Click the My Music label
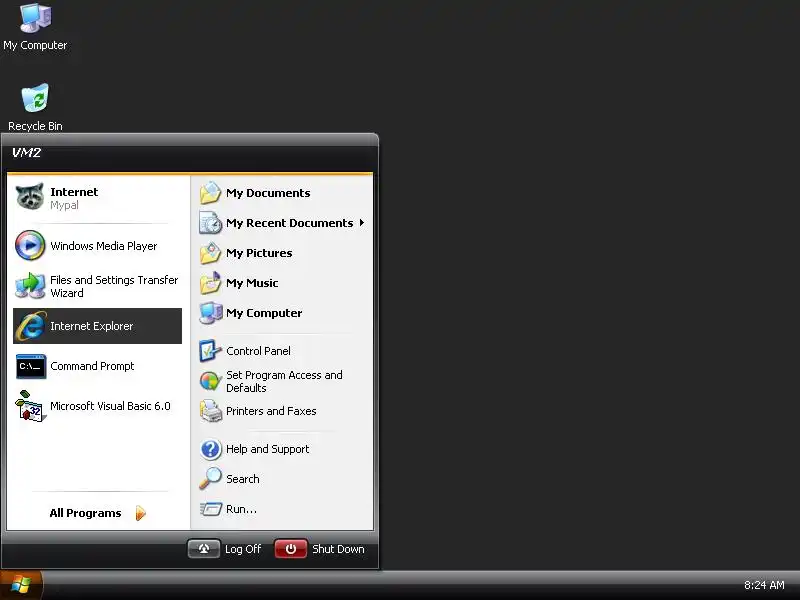This screenshot has width=800, height=600. point(252,283)
